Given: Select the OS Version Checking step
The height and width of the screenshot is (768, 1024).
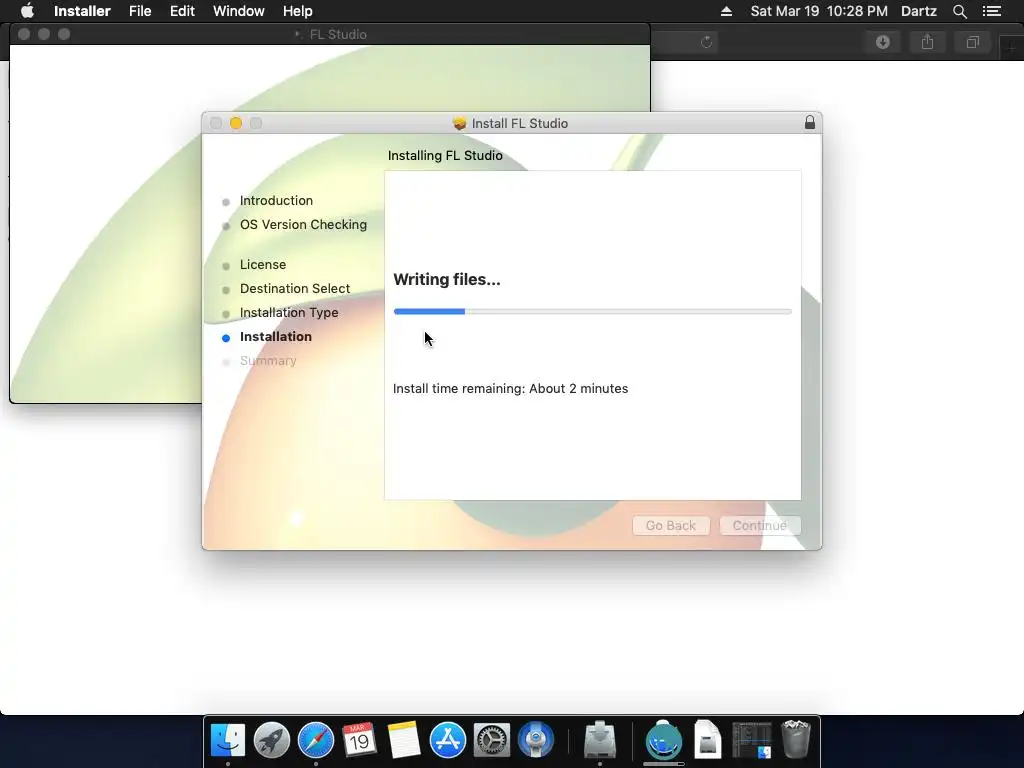Looking at the screenshot, I should click(303, 225).
